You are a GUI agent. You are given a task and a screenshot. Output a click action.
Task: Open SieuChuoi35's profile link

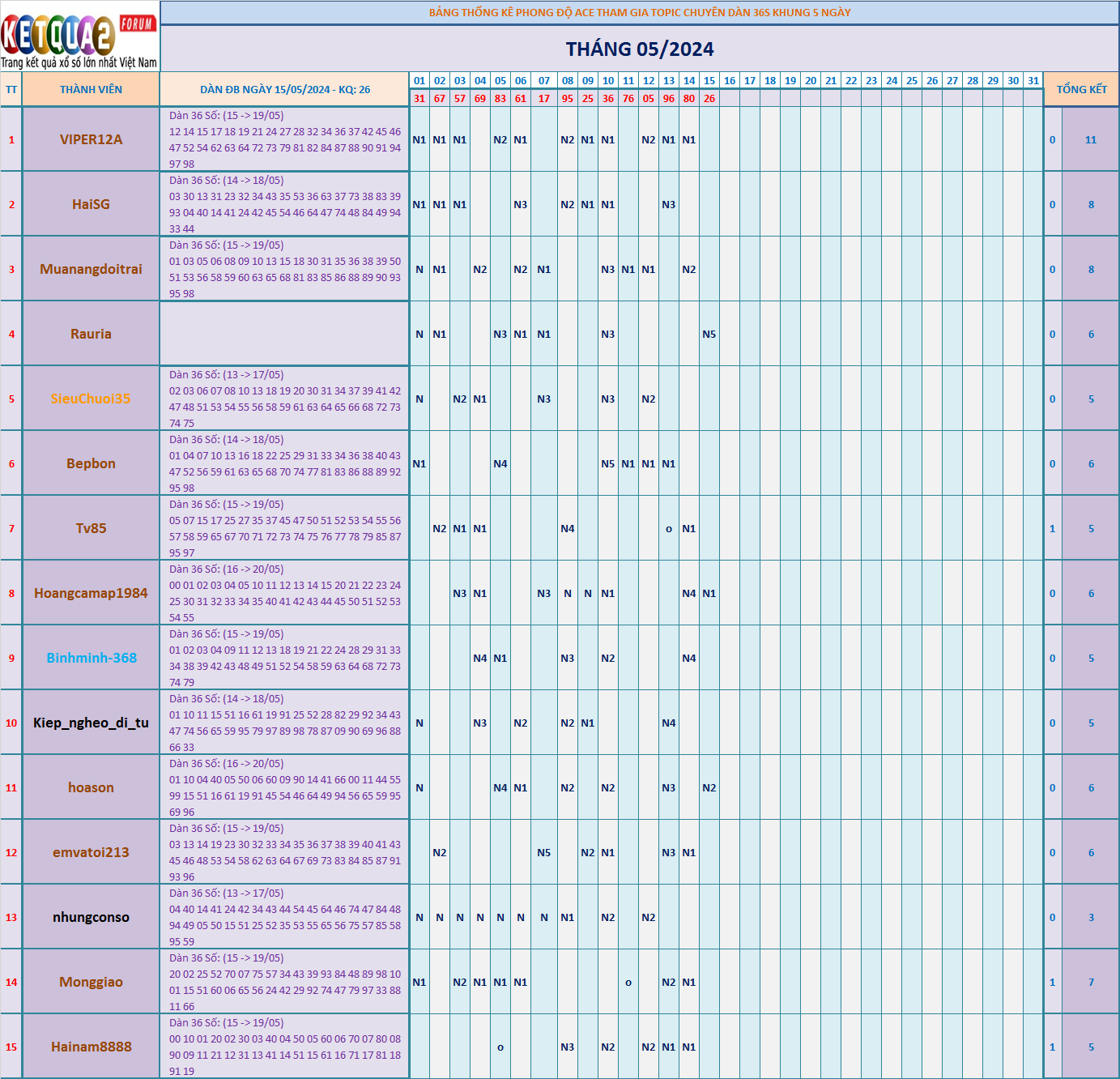click(90, 398)
